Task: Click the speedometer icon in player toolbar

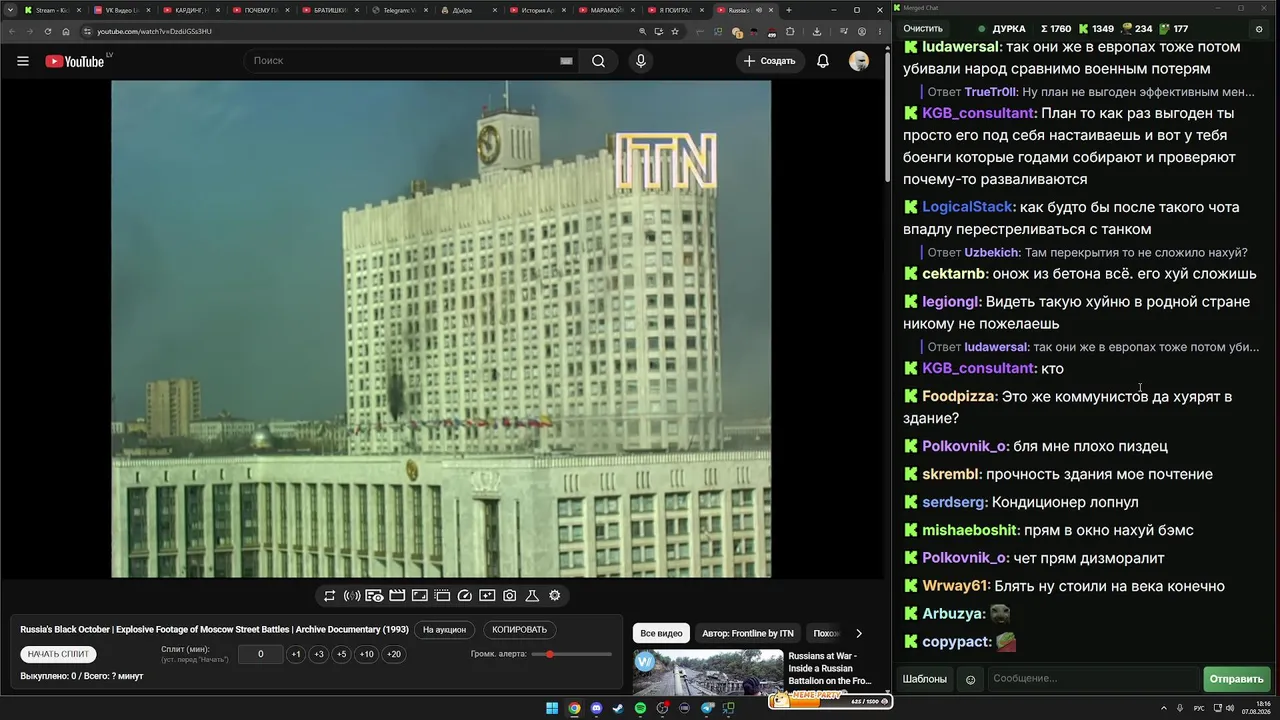Action: (x=464, y=596)
